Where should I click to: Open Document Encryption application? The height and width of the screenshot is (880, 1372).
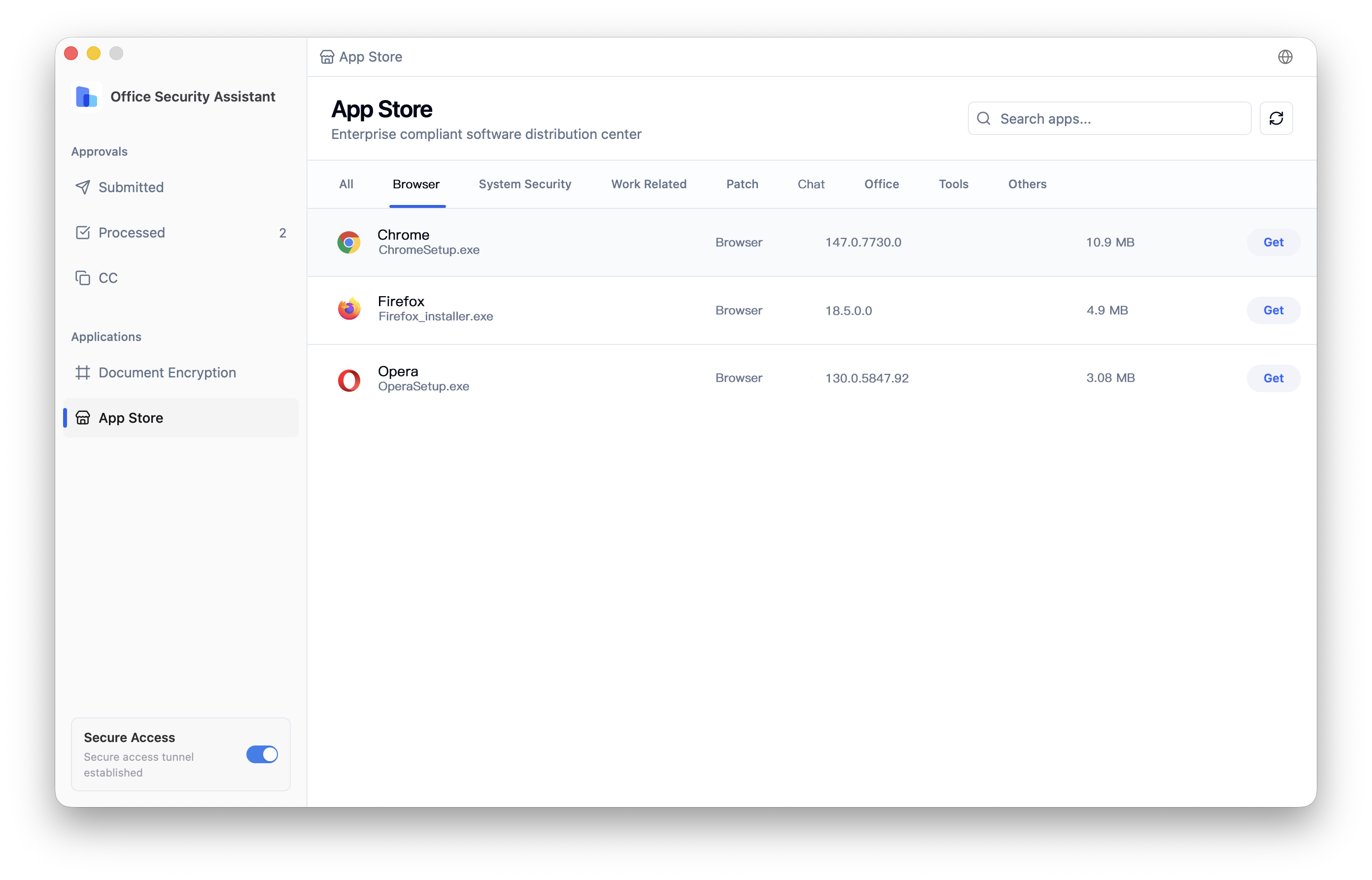point(167,372)
